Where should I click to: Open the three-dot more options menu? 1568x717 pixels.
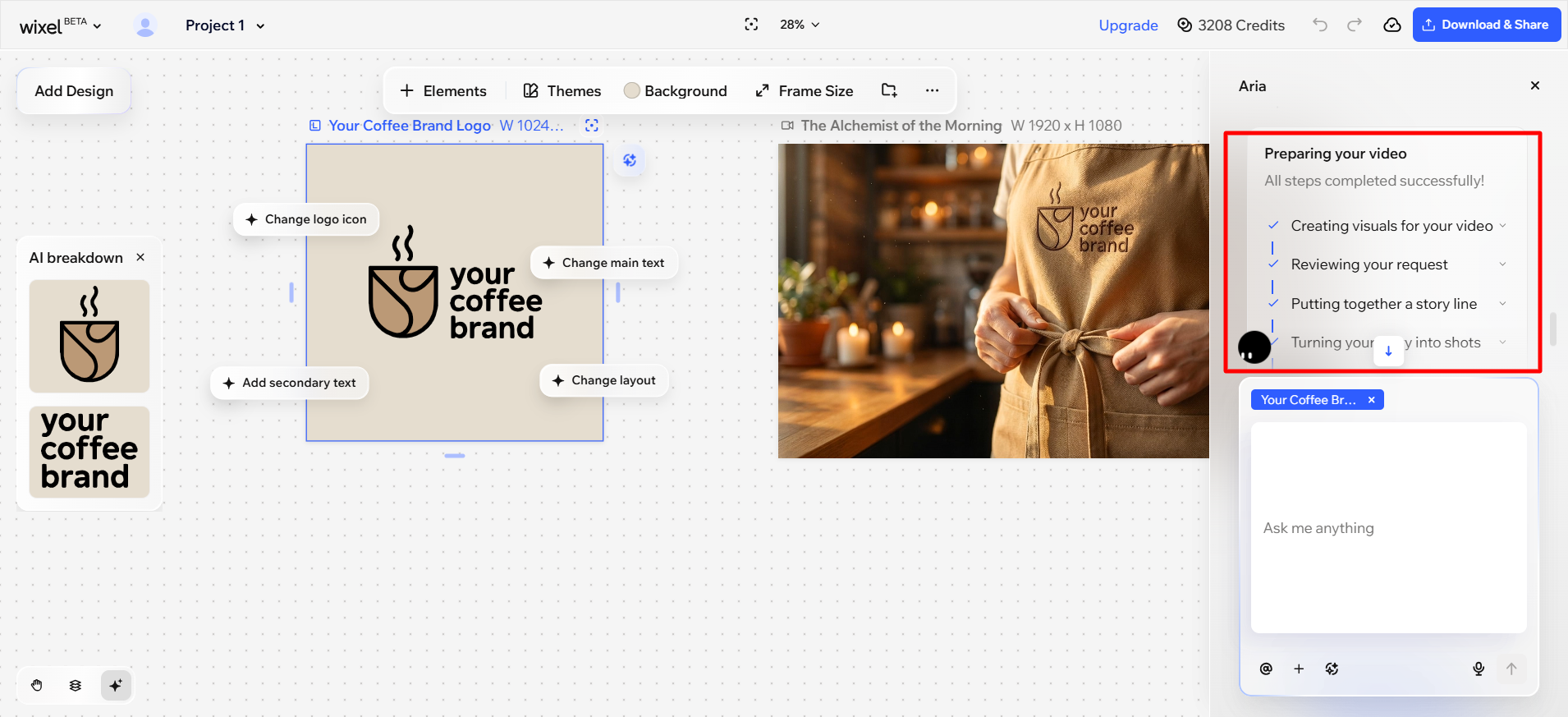point(932,90)
